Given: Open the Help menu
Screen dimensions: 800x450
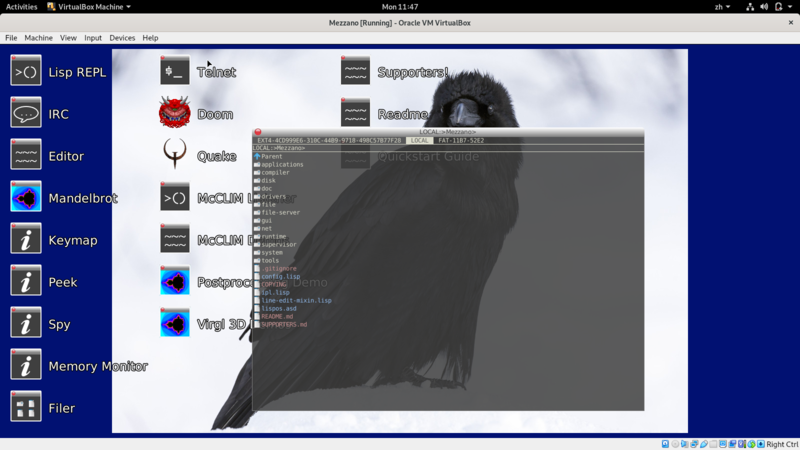Looking at the screenshot, I should (x=150, y=38).
